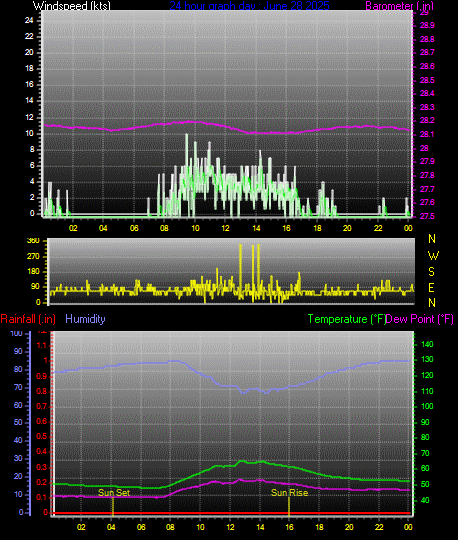Click the Rainfall (.in) legend label
The height and width of the screenshot is (540, 458).
28,319
